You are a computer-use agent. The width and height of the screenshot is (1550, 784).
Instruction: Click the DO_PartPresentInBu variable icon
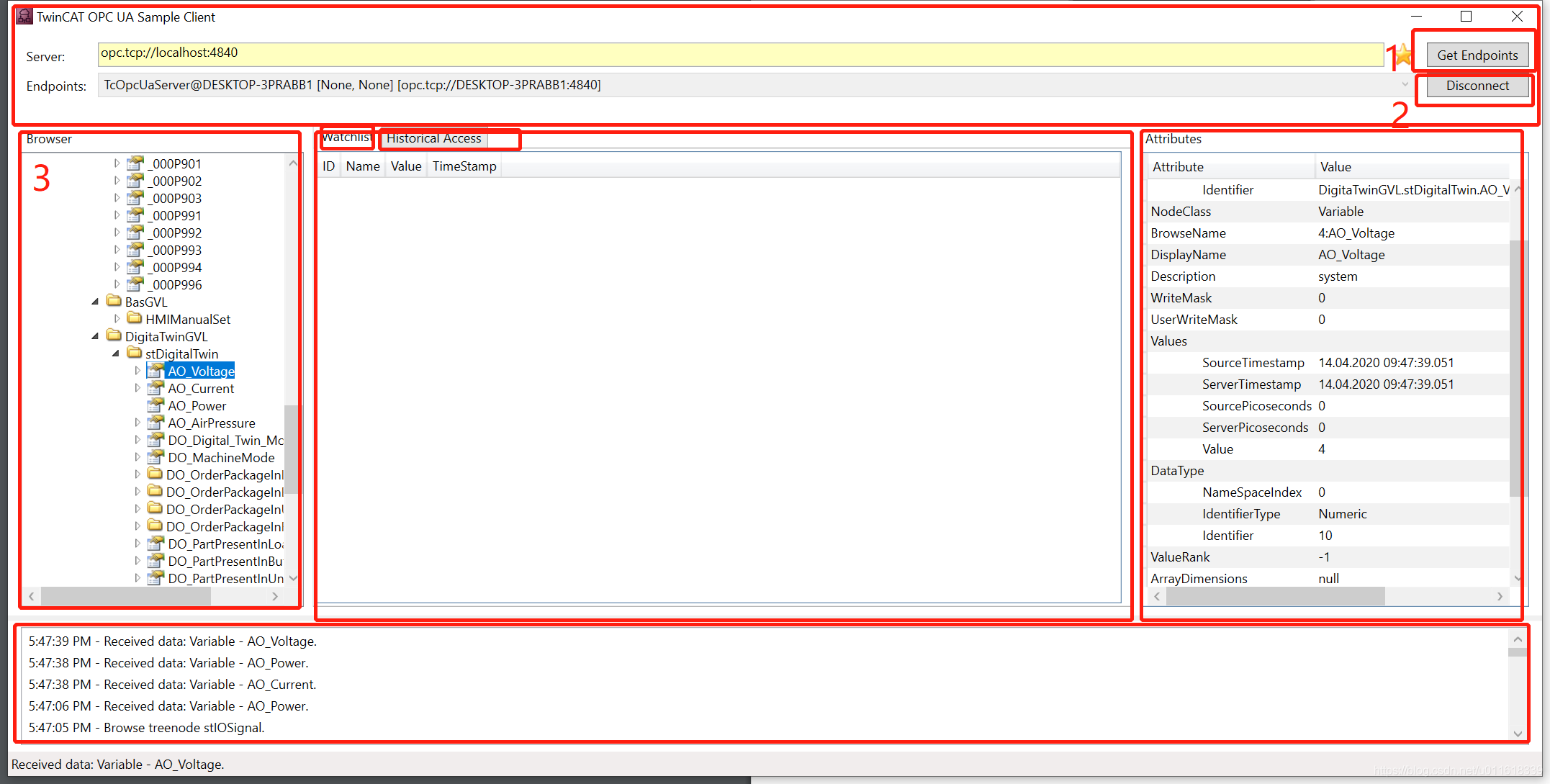pyautogui.click(x=156, y=561)
